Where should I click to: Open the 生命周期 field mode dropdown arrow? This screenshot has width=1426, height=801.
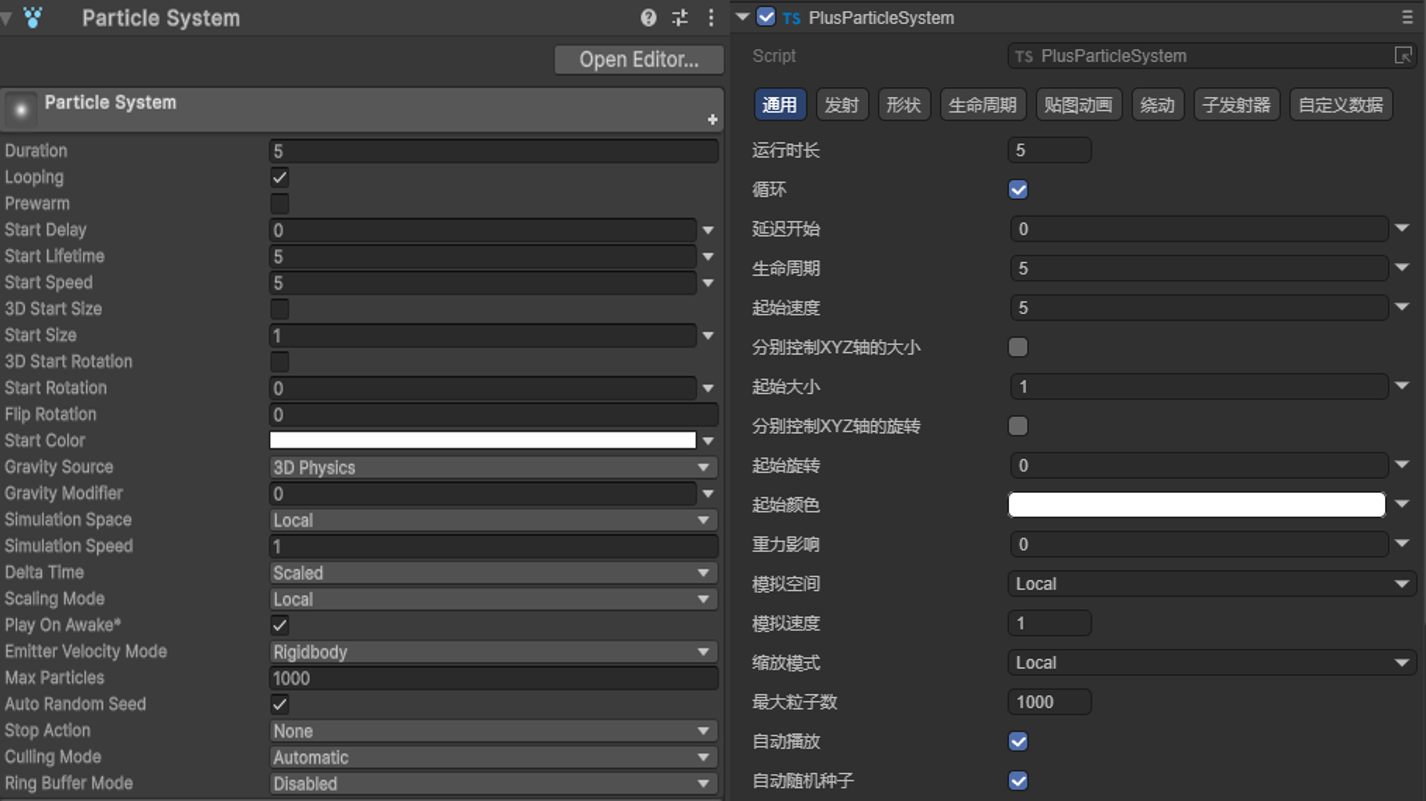pyautogui.click(x=1402, y=268)
